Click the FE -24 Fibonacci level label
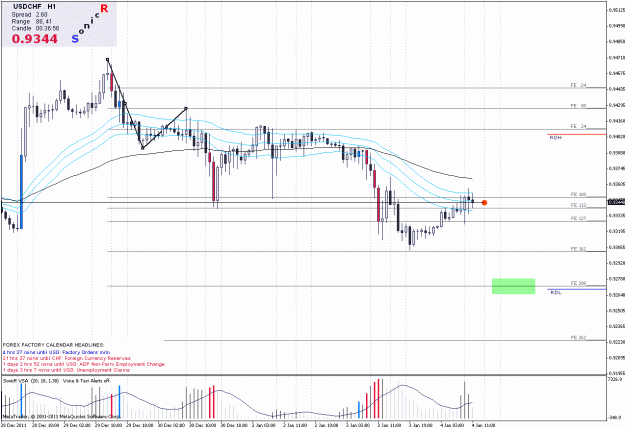The height and width of the screenshot is (429, 625). [578, 85]
